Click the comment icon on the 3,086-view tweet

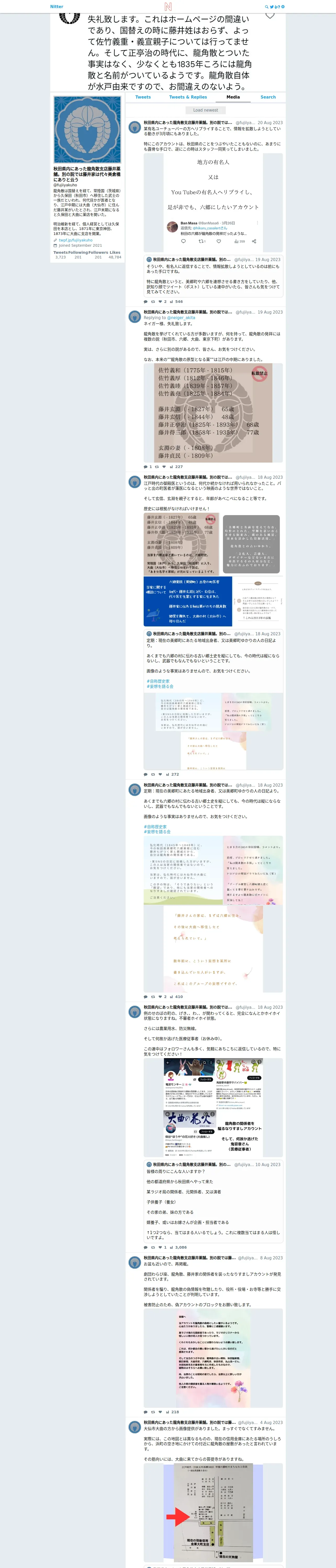tap(146, 1247)
